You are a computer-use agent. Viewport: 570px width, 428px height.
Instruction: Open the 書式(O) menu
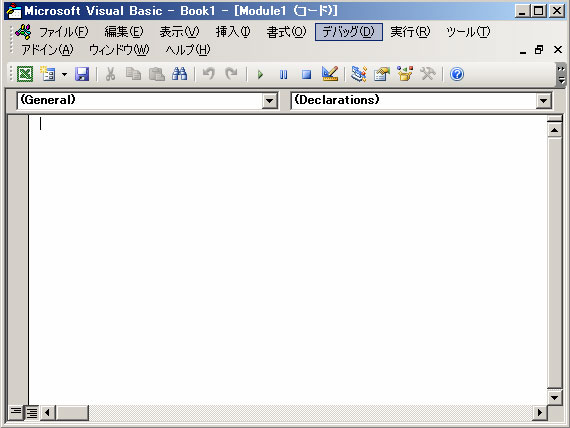pyautogui.click(x=286, y=32)
